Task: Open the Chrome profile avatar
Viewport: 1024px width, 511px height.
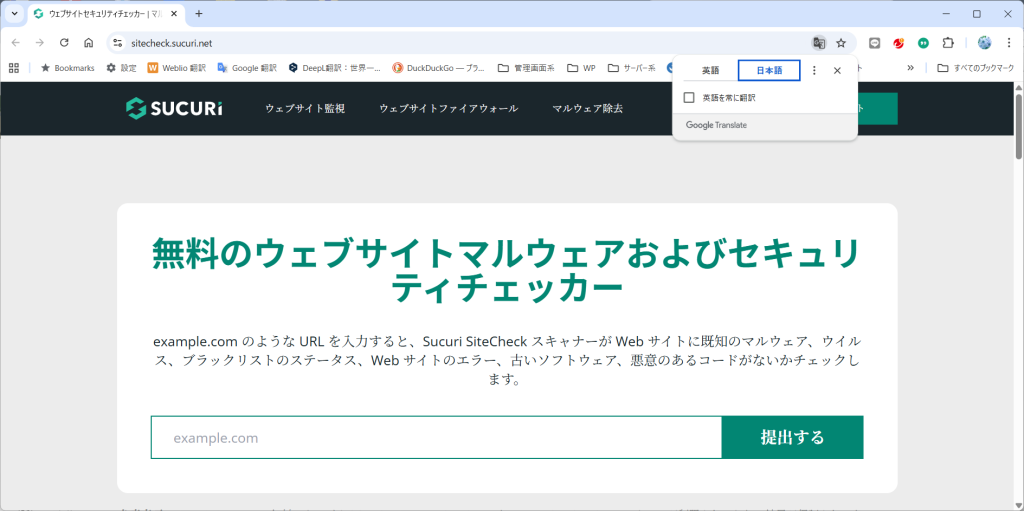Action: 984,43
